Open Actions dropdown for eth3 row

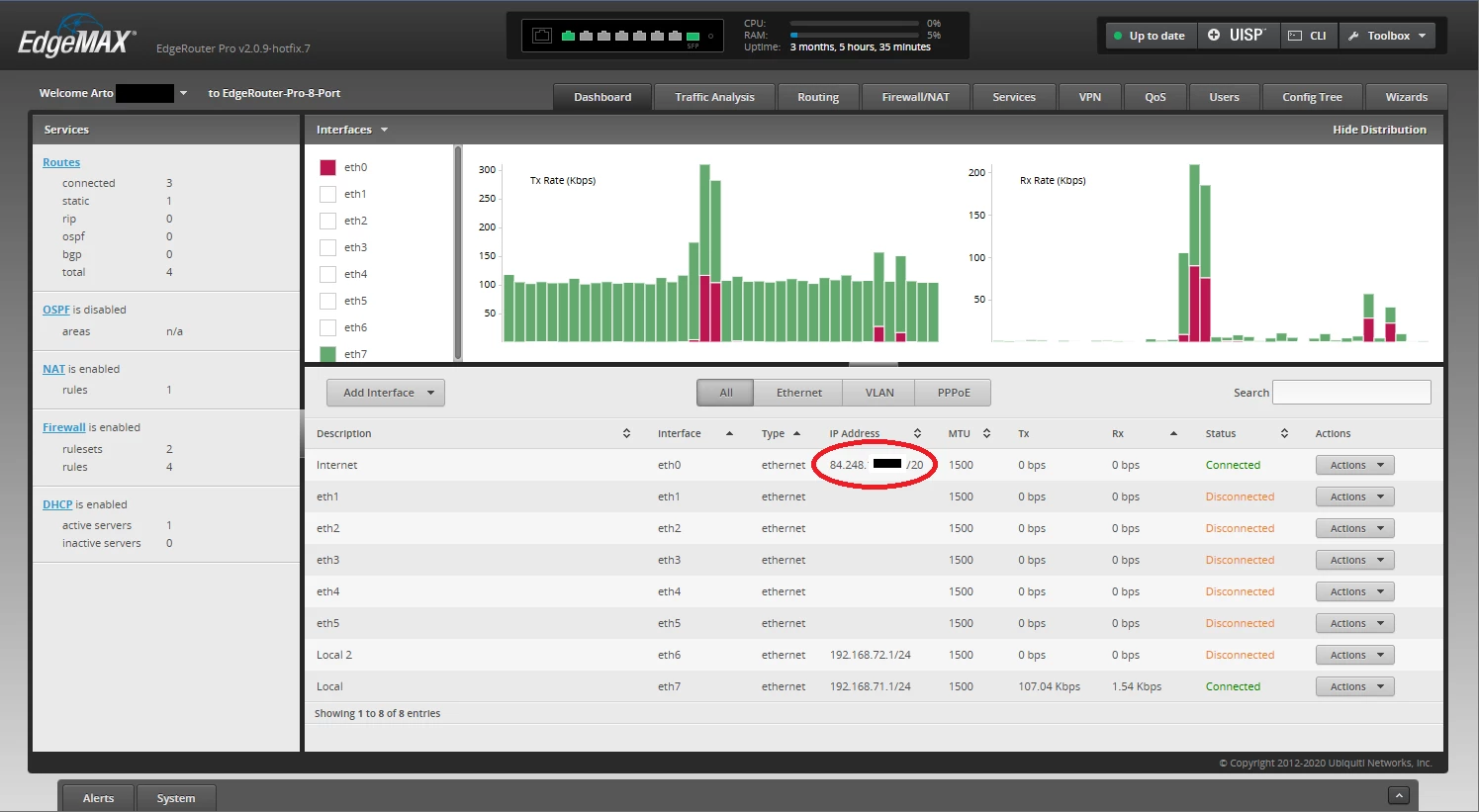[x=1354, y=560]
